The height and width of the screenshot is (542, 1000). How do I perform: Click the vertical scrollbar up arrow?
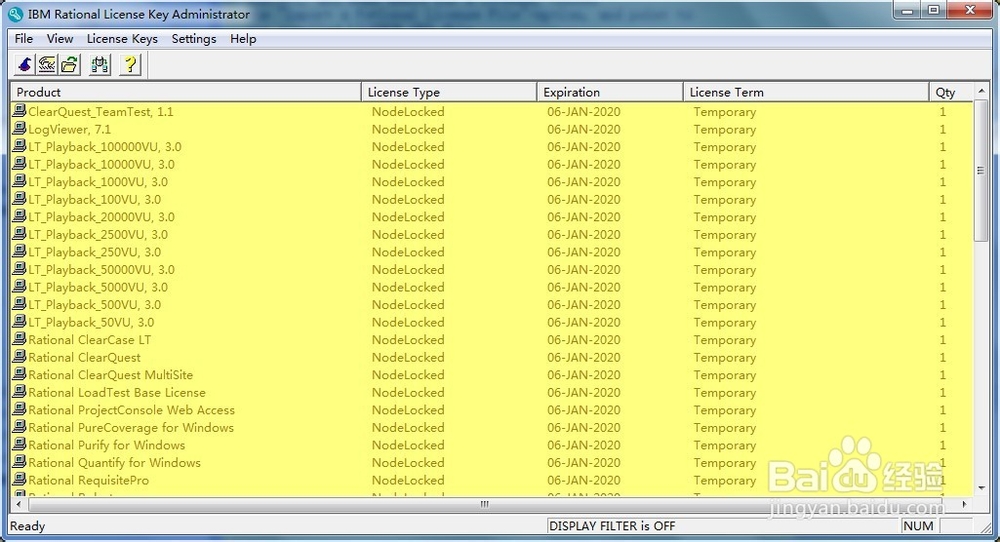click(981, 91)
